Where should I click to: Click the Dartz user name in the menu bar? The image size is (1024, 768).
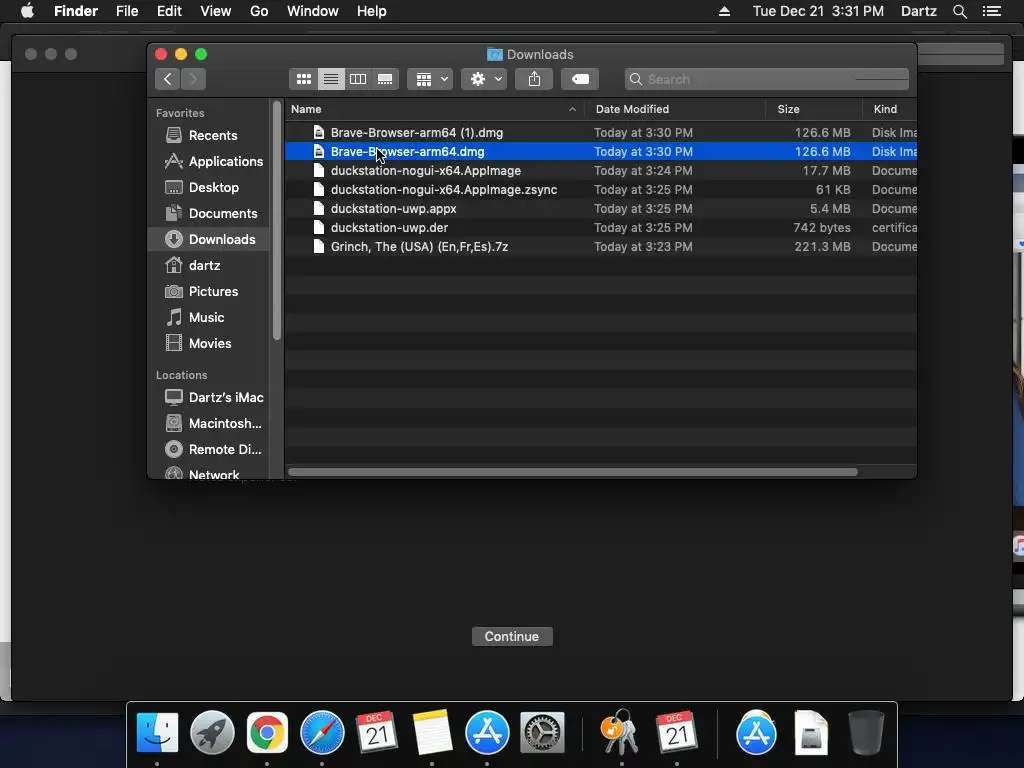(x=918, y=11)
